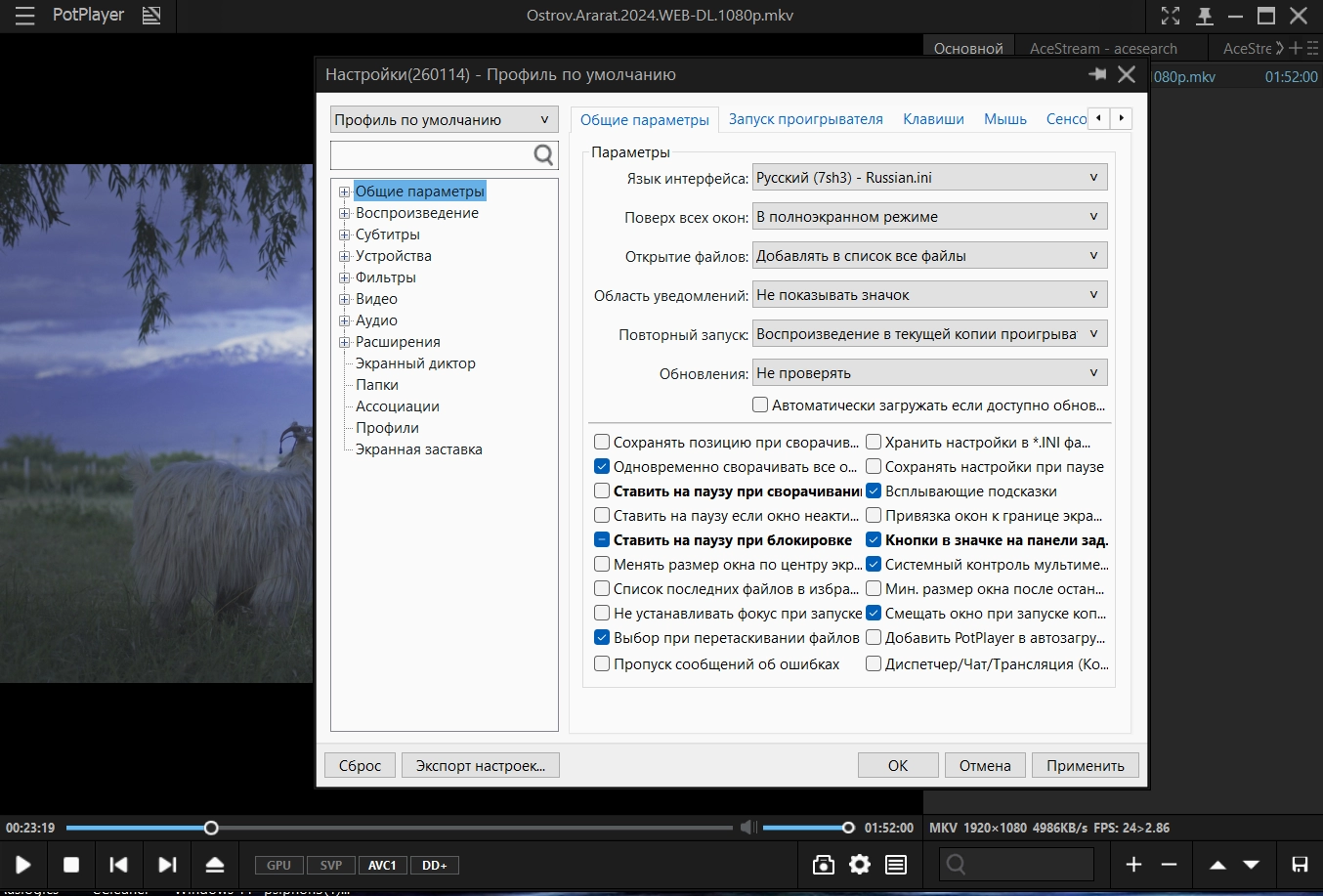
Task: Click the Play button in the player
Action: [x=23, y=865]
